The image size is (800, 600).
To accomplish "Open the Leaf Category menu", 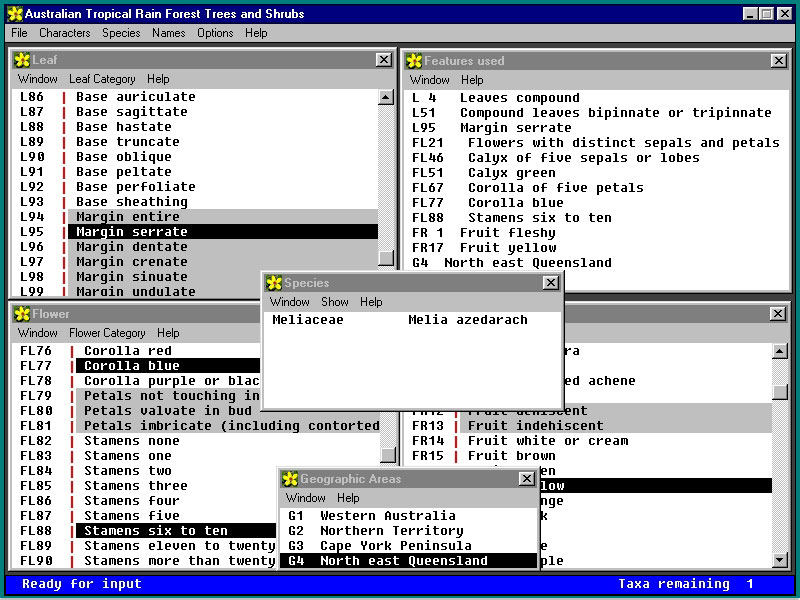I will (102, 79).
